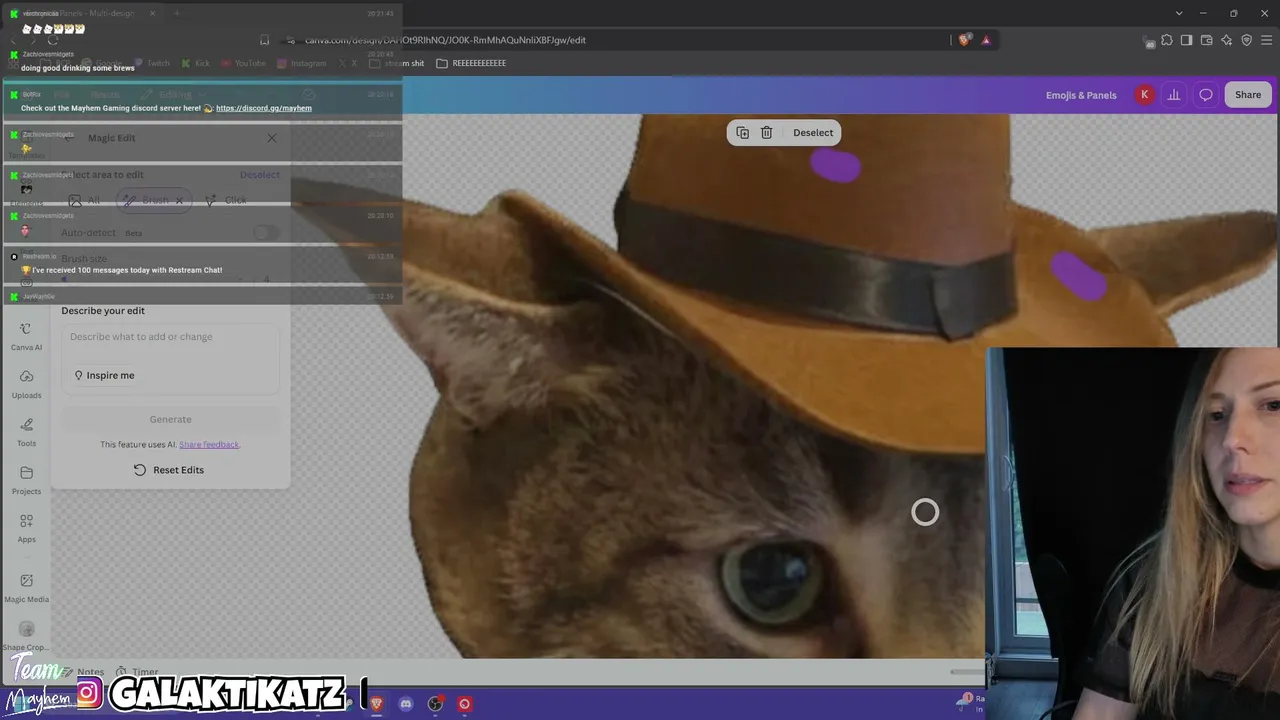Open the Uploads panel
1280x720 pixels.
click(x=26, y=384)
